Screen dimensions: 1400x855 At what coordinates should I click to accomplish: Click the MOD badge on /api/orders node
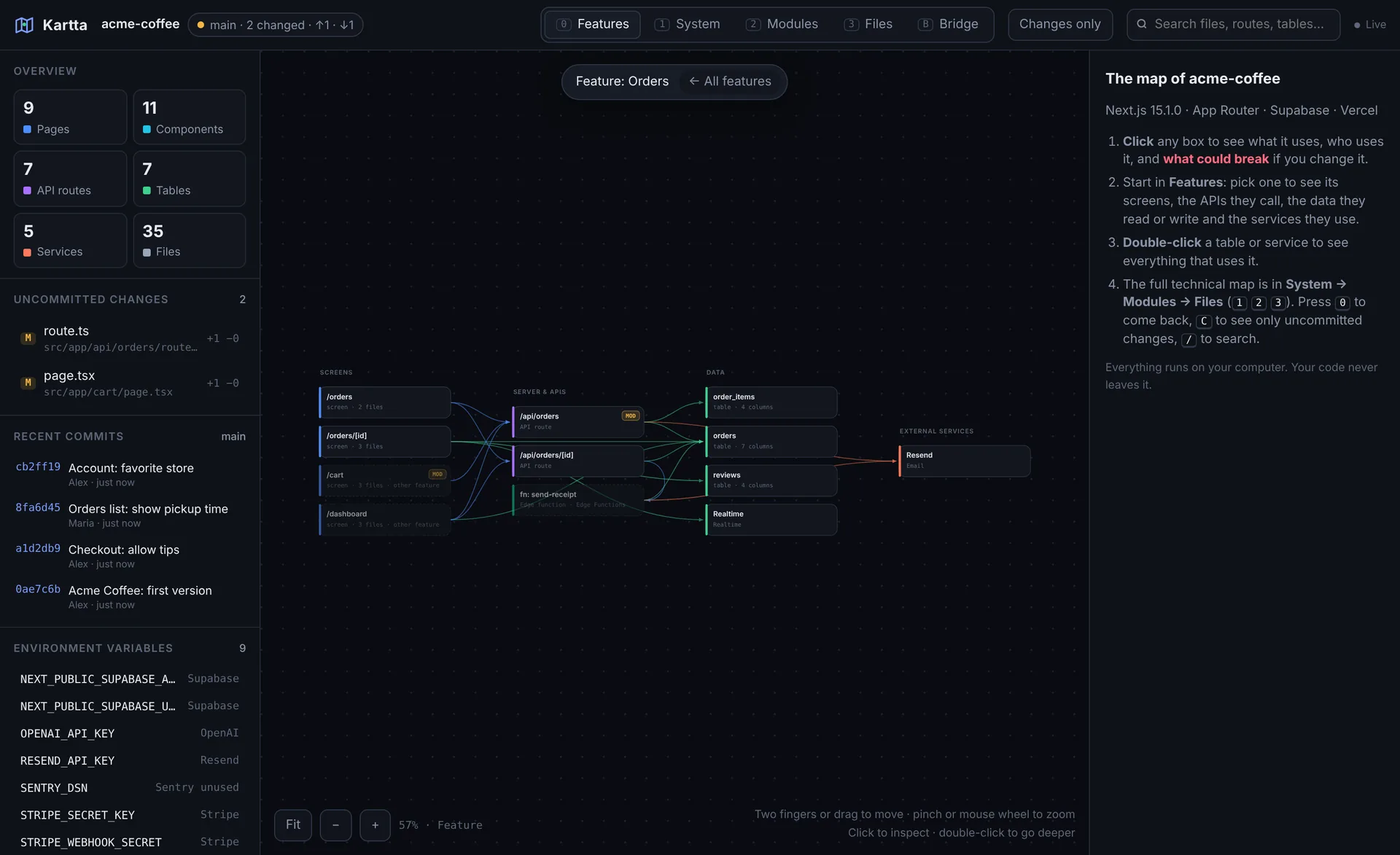click(x=630, y=416)
